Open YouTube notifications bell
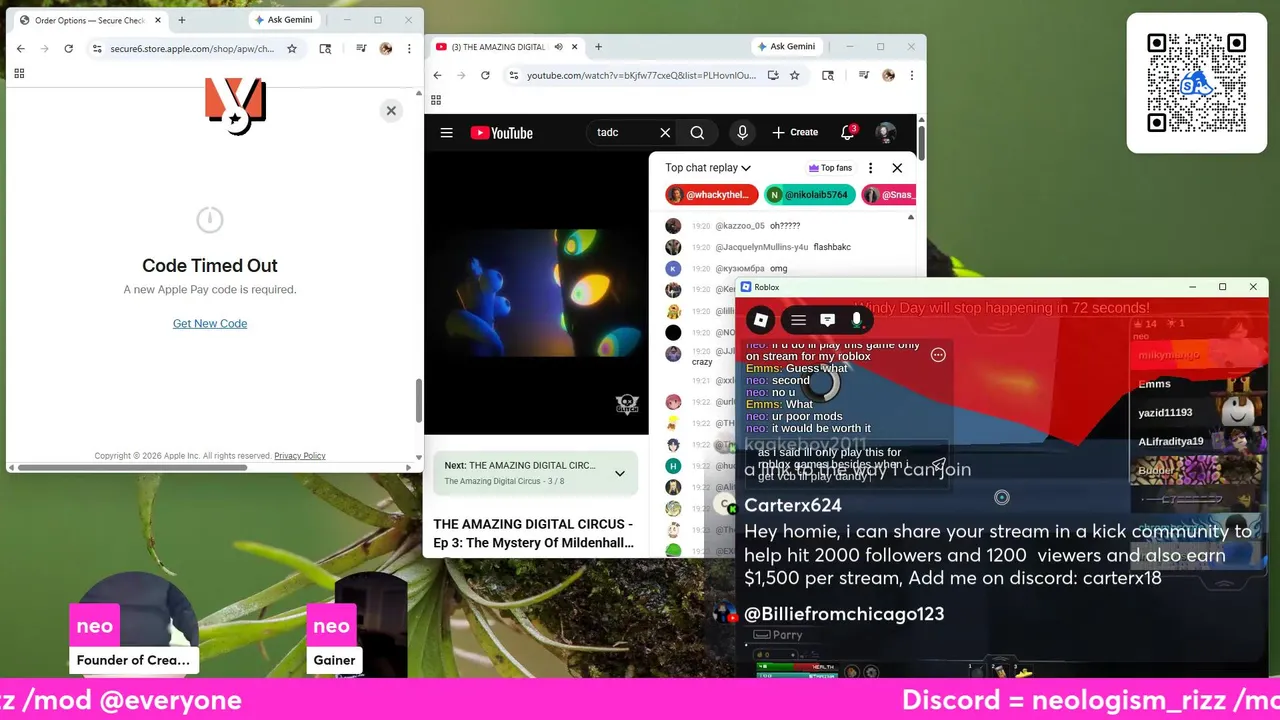The width and height of the screenshot is (1280, 720). pyautogui.click(x=847, y=132)
